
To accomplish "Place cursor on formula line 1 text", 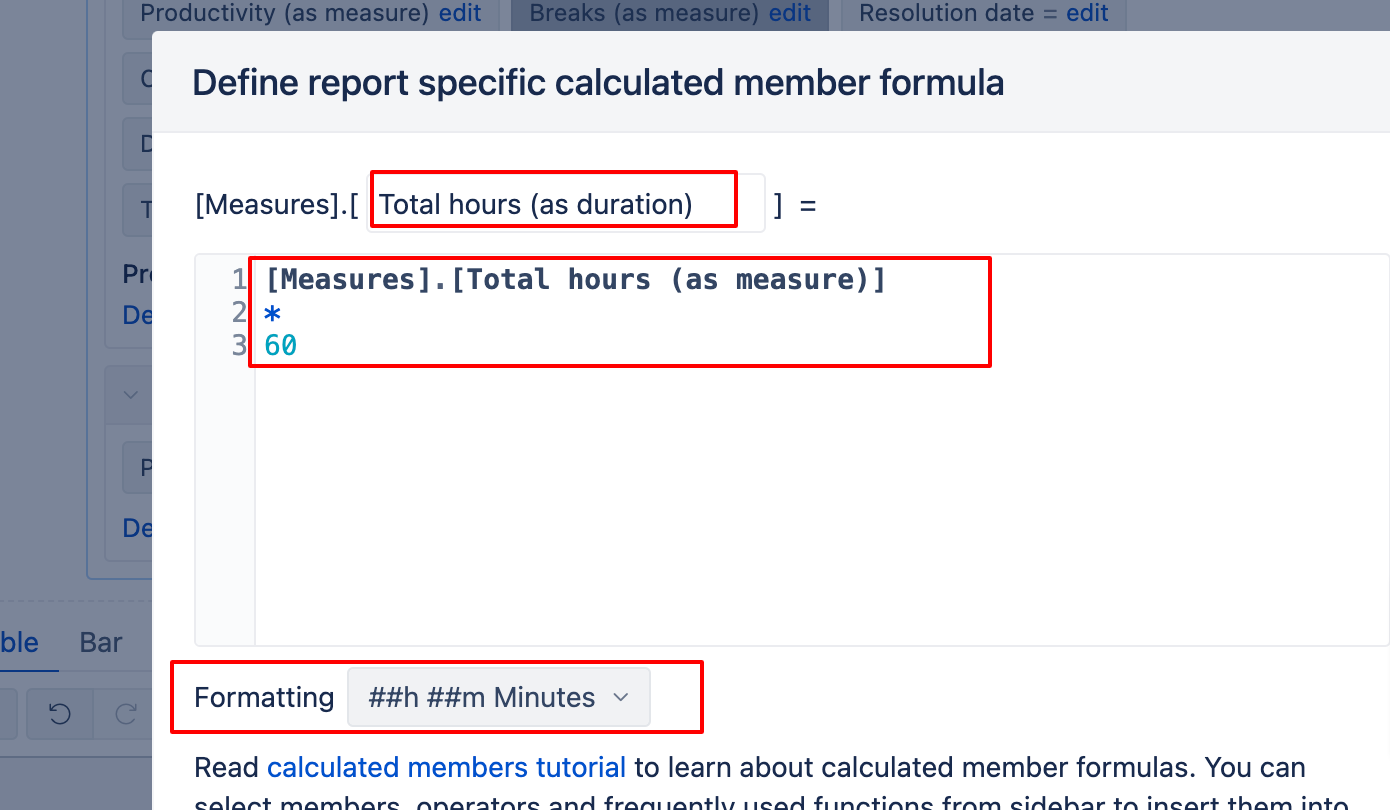I will click(575, 279).
